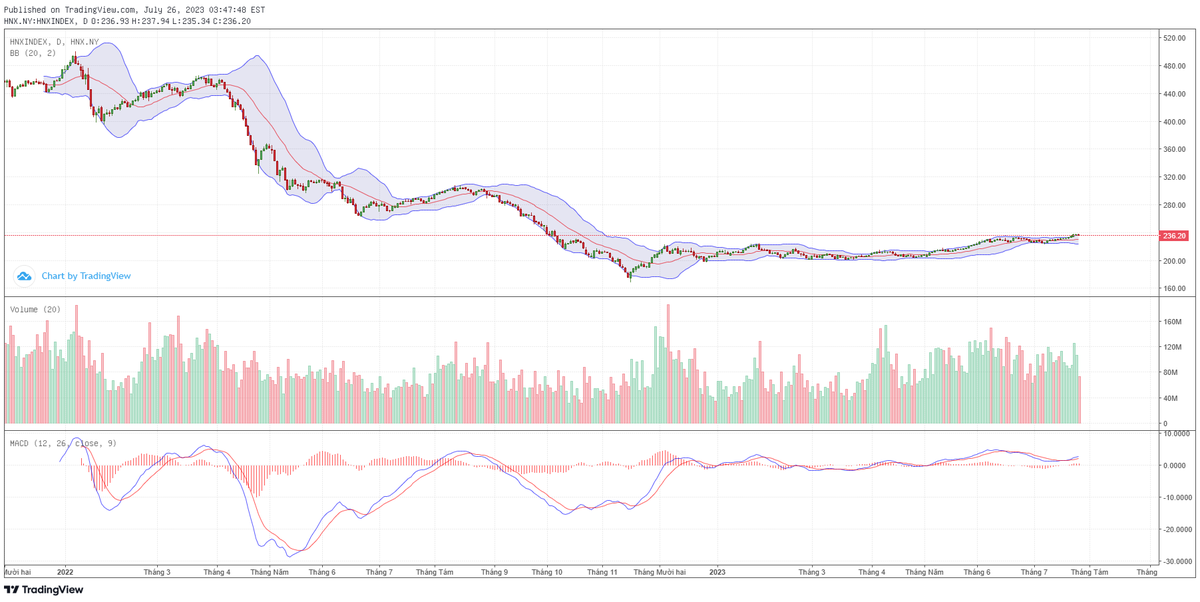1200x602 pixels.
Task: Click the Volume (20) indicator label
Action: tap(35, 310)
